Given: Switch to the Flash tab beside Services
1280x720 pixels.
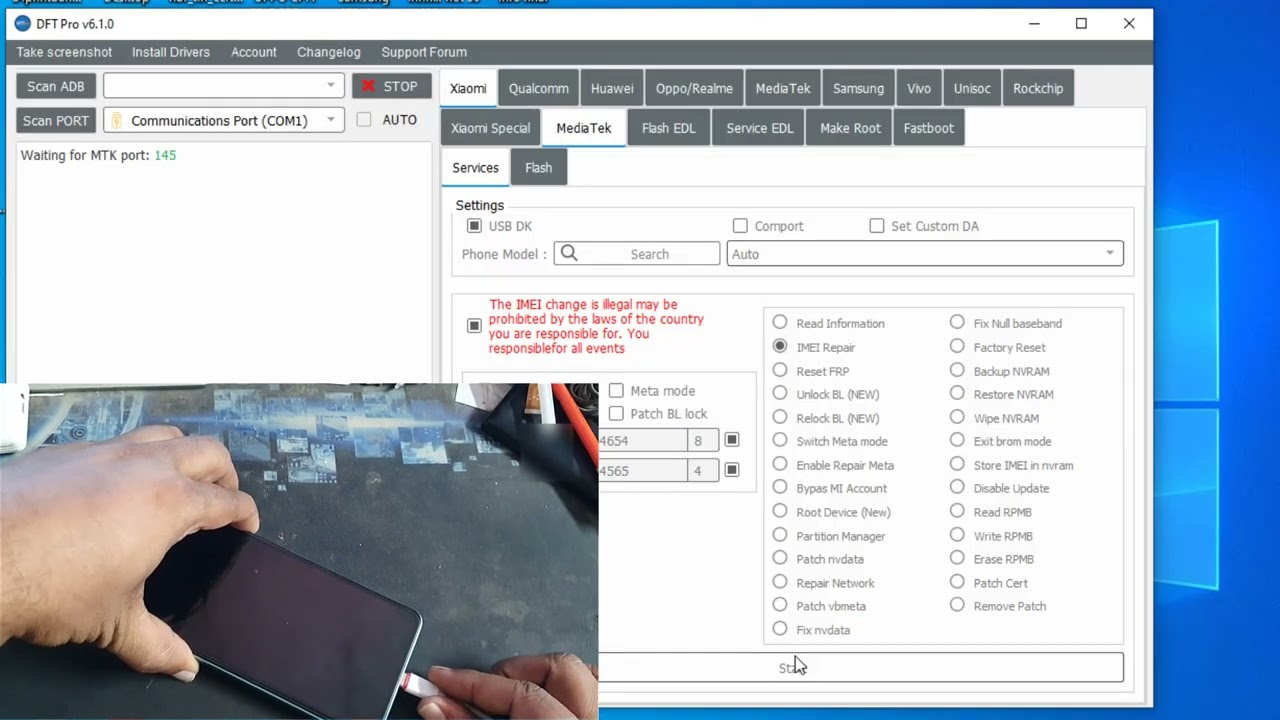Looking at the screenshot, I should pyautogui.click(x=538, y=168).
